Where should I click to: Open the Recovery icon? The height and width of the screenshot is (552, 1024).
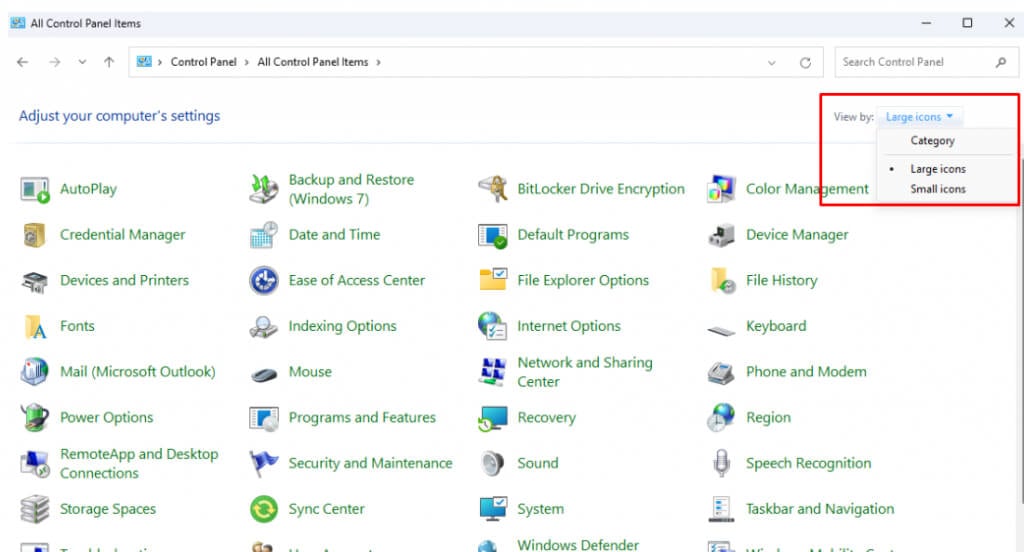point(492,419)
